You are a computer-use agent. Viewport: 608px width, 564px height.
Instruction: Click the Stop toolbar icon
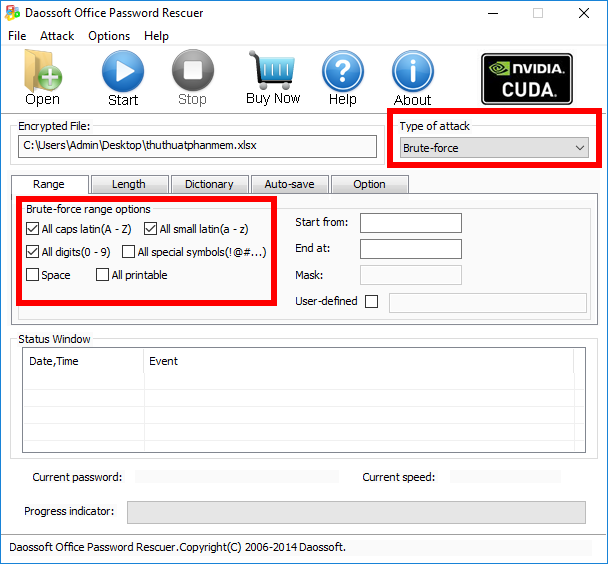pyautogui.click(x=193, y=78)
